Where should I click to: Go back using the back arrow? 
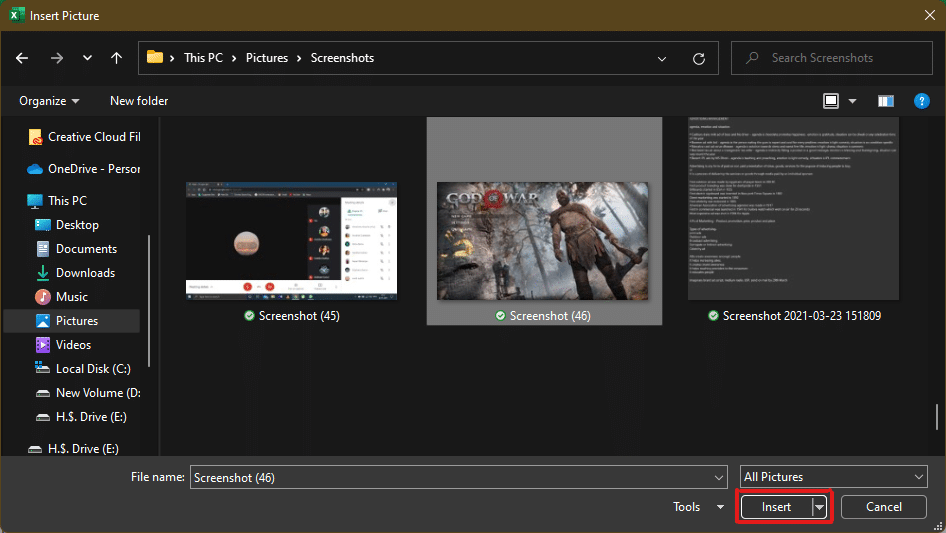[x=22, y=58]
